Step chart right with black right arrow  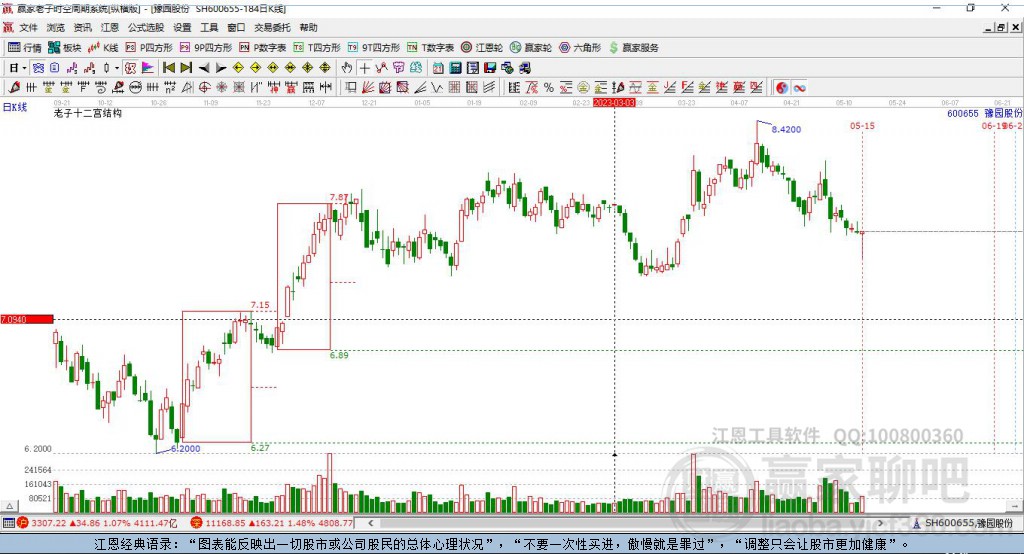point(221,68)
